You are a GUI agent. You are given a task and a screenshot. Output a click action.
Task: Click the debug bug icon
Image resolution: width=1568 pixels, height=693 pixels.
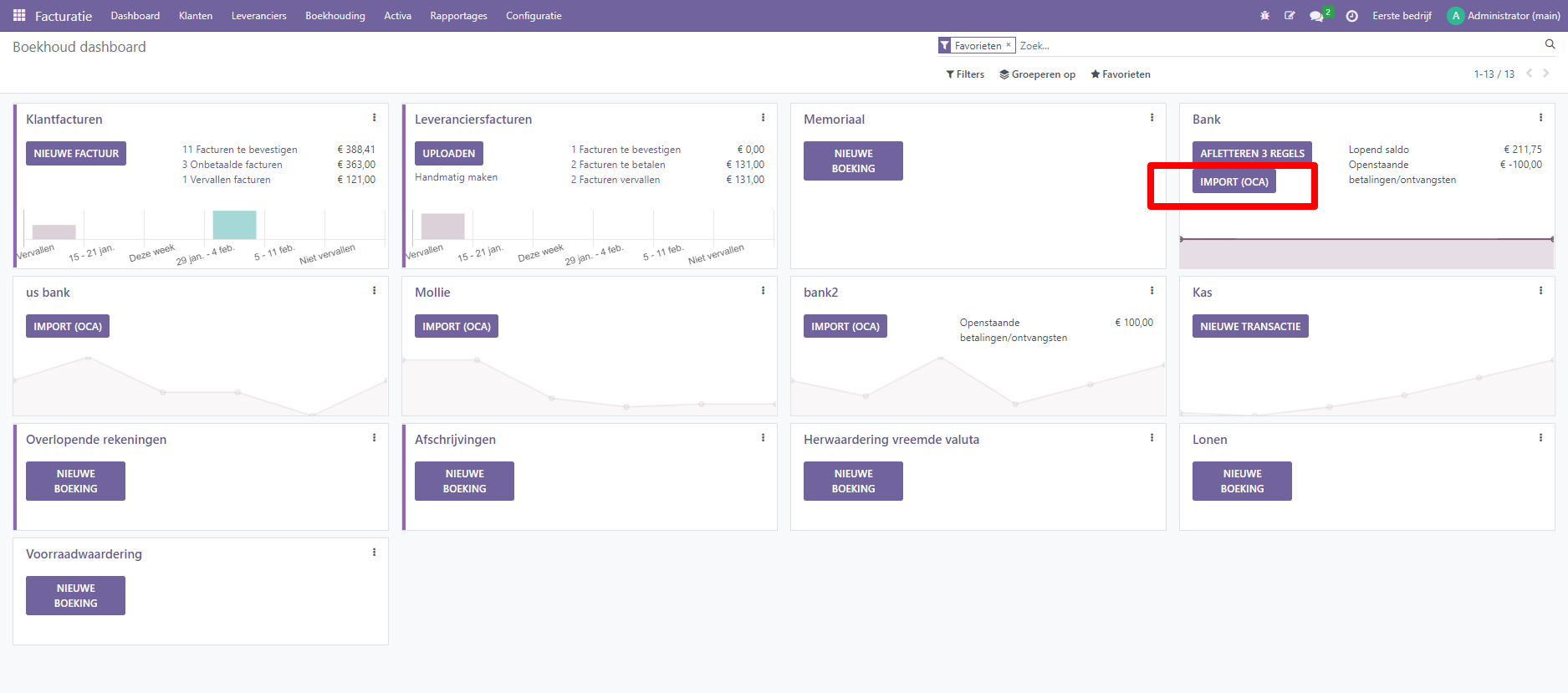point(1264,16)
